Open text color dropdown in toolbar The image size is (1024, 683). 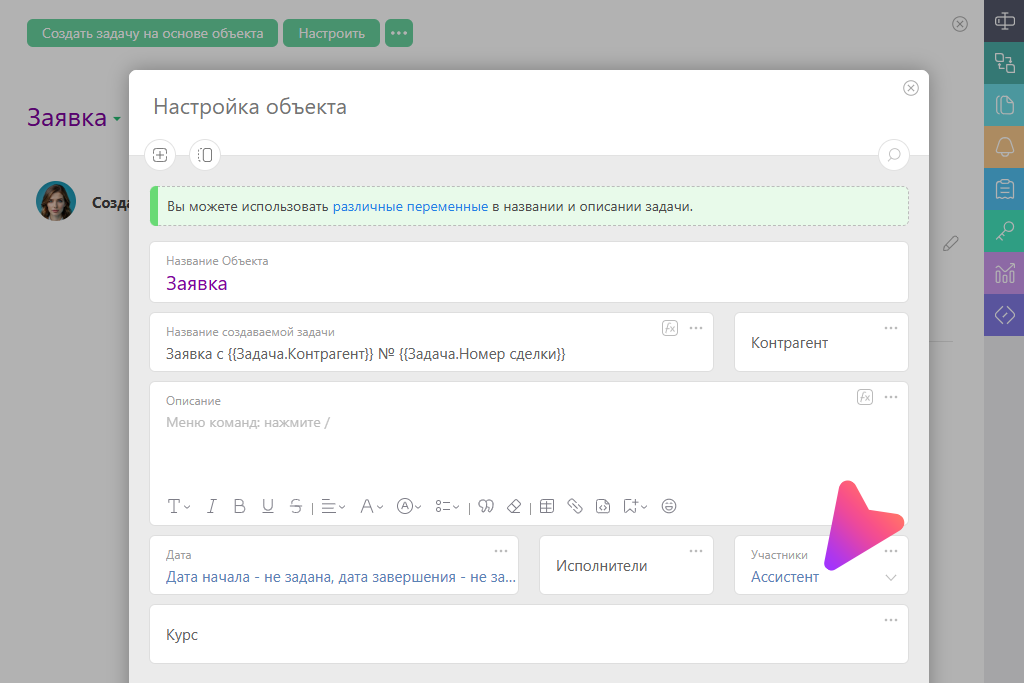click(x=371, y=506)
